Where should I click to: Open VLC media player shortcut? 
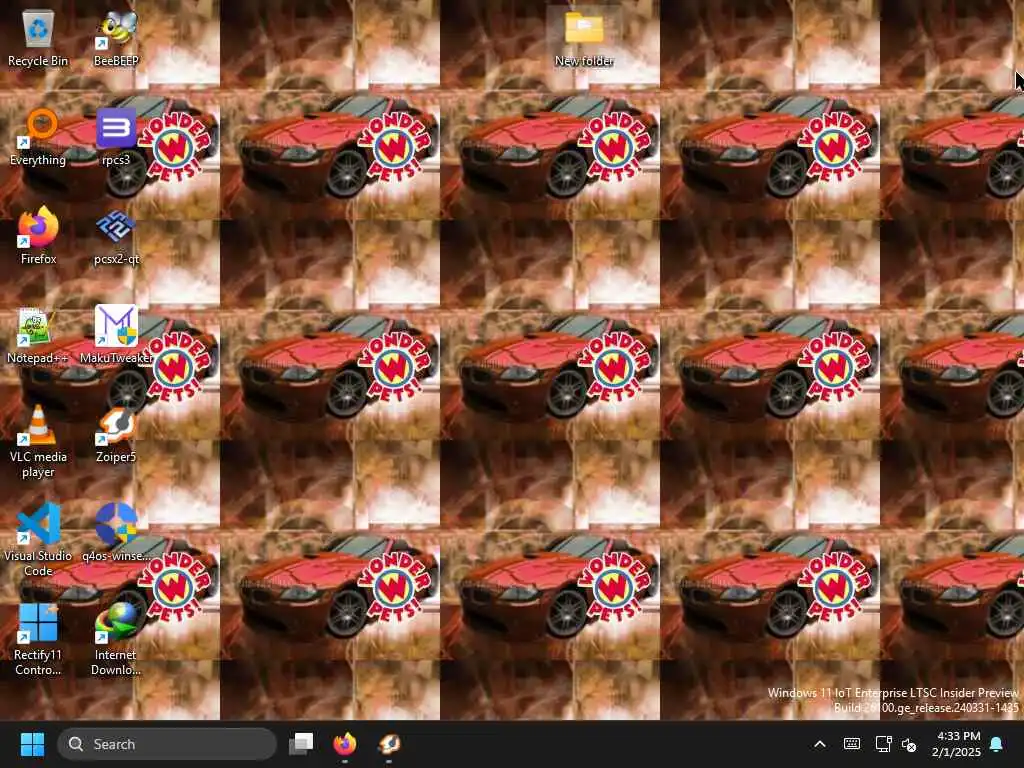[x=38, y=441]
